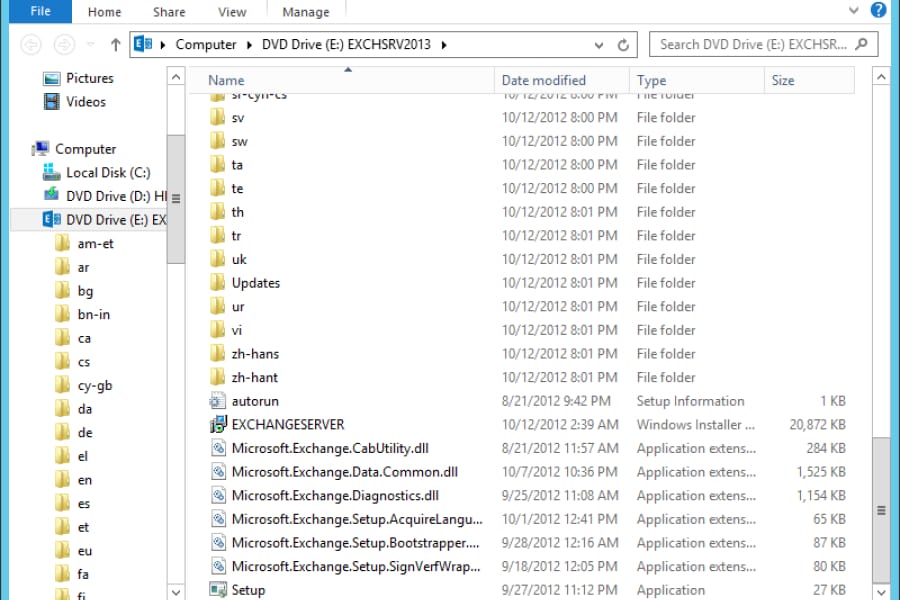Click Computer in the address breadcrumb
This screenshot has width=900, height=600.
[x=205, y=45]
